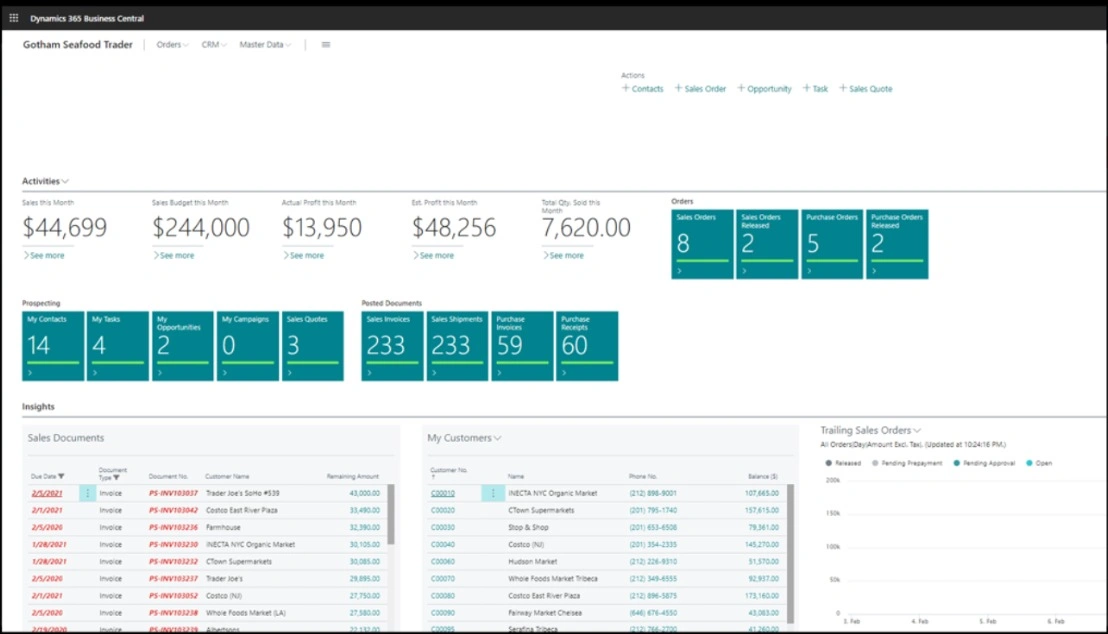Viewport: 1108px width, 634px height.
Task: Click See more under Total Qty. Sold
Action: (x=564, y=255)
